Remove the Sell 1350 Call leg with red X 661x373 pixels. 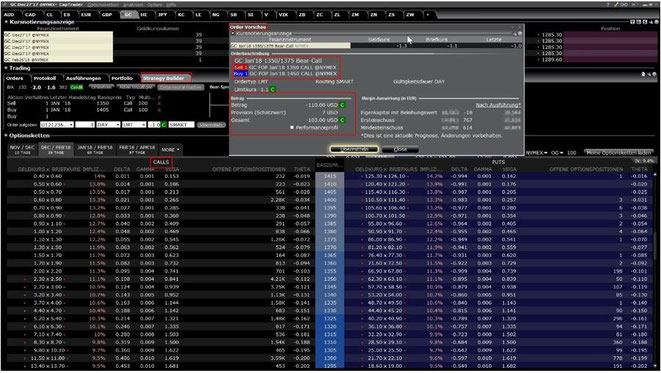point(159,103)
